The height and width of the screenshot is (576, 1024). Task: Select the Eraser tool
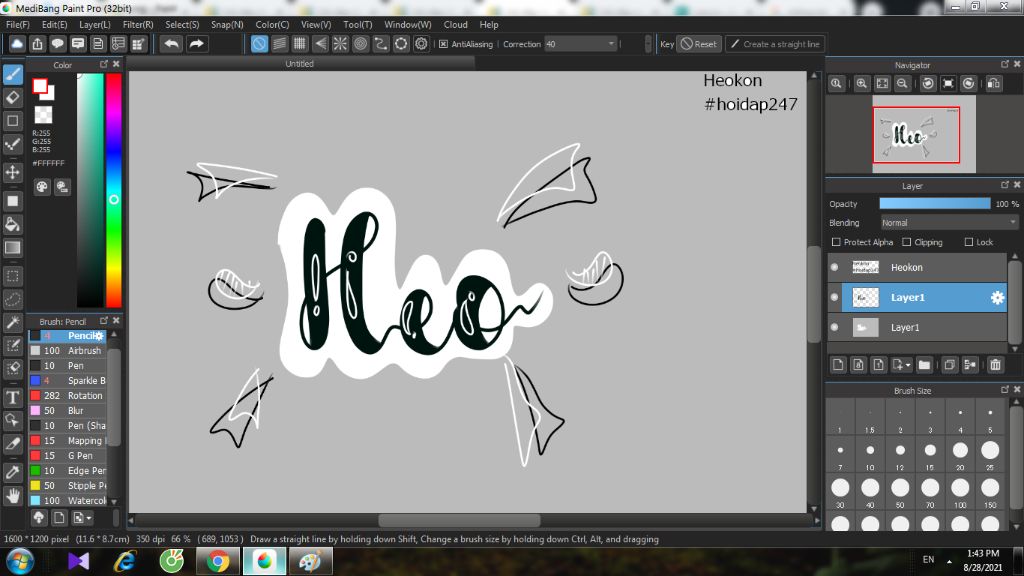[x=12, y=98]
